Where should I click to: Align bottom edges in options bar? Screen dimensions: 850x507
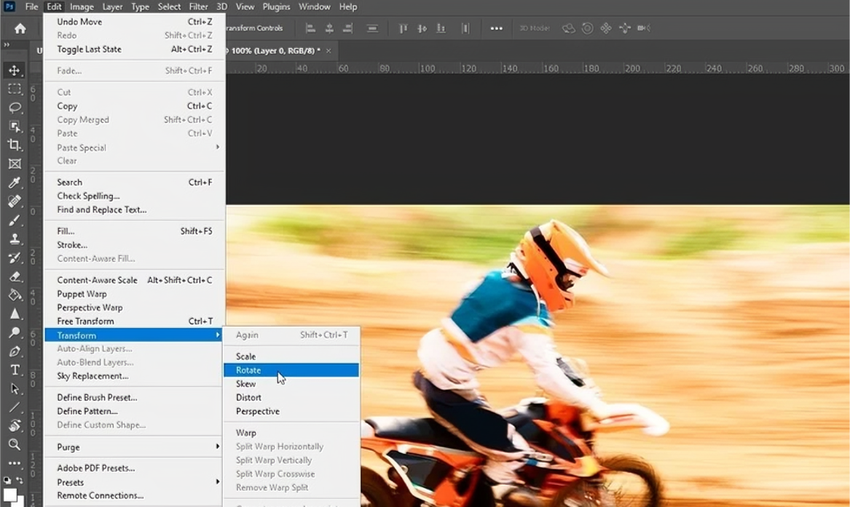click(441, 28)
